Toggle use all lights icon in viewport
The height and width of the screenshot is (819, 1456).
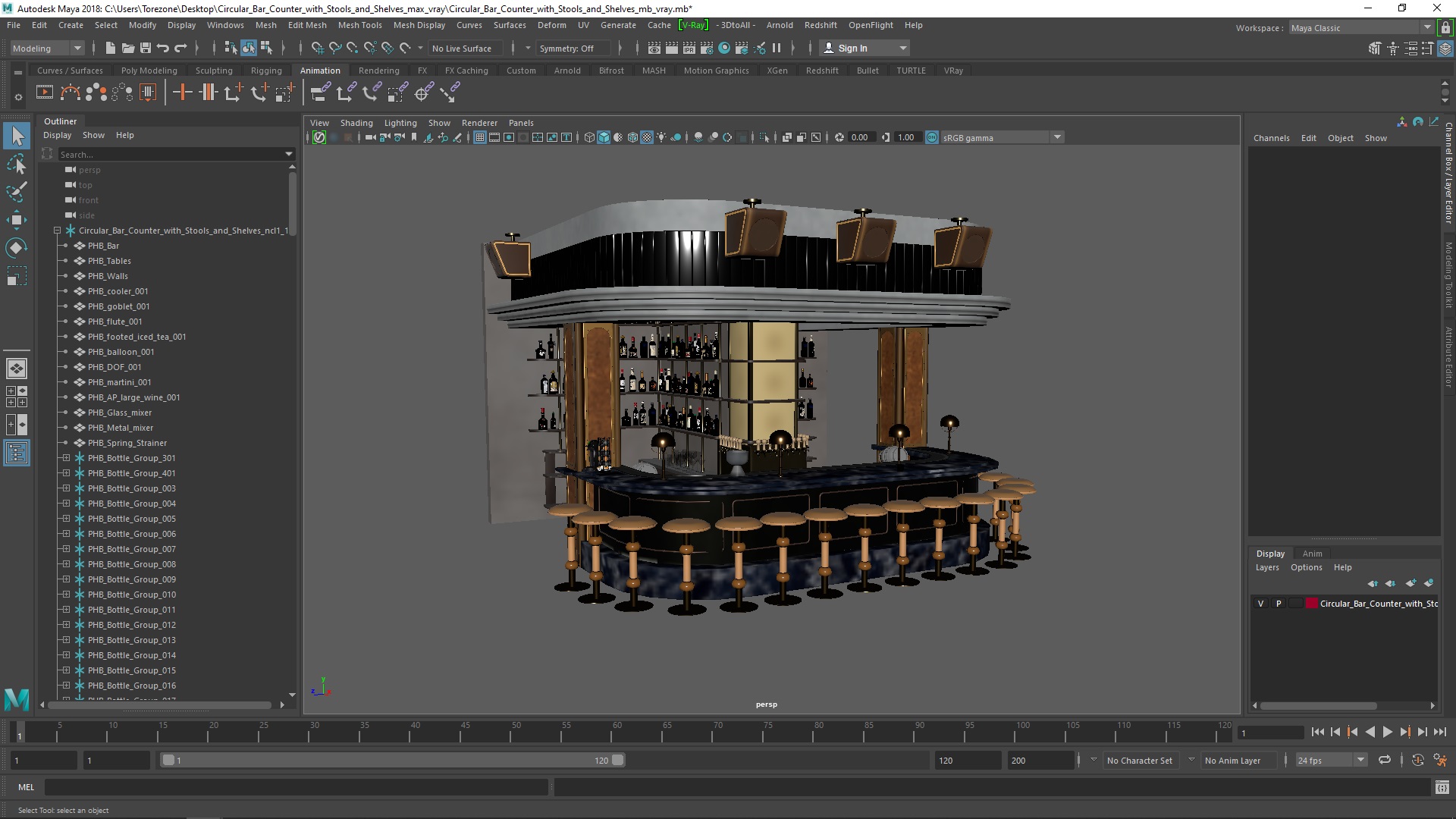pos(661,137)
